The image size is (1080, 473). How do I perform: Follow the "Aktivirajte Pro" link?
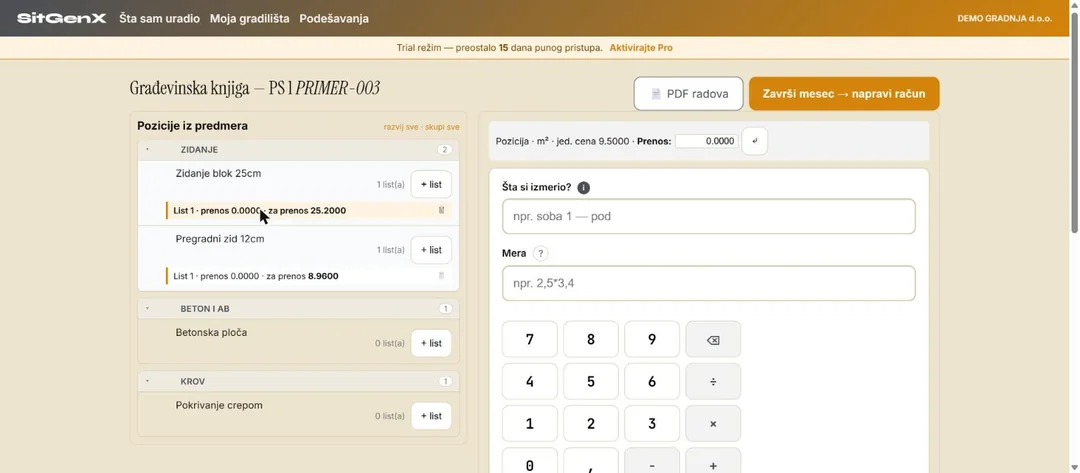[641, 48]
